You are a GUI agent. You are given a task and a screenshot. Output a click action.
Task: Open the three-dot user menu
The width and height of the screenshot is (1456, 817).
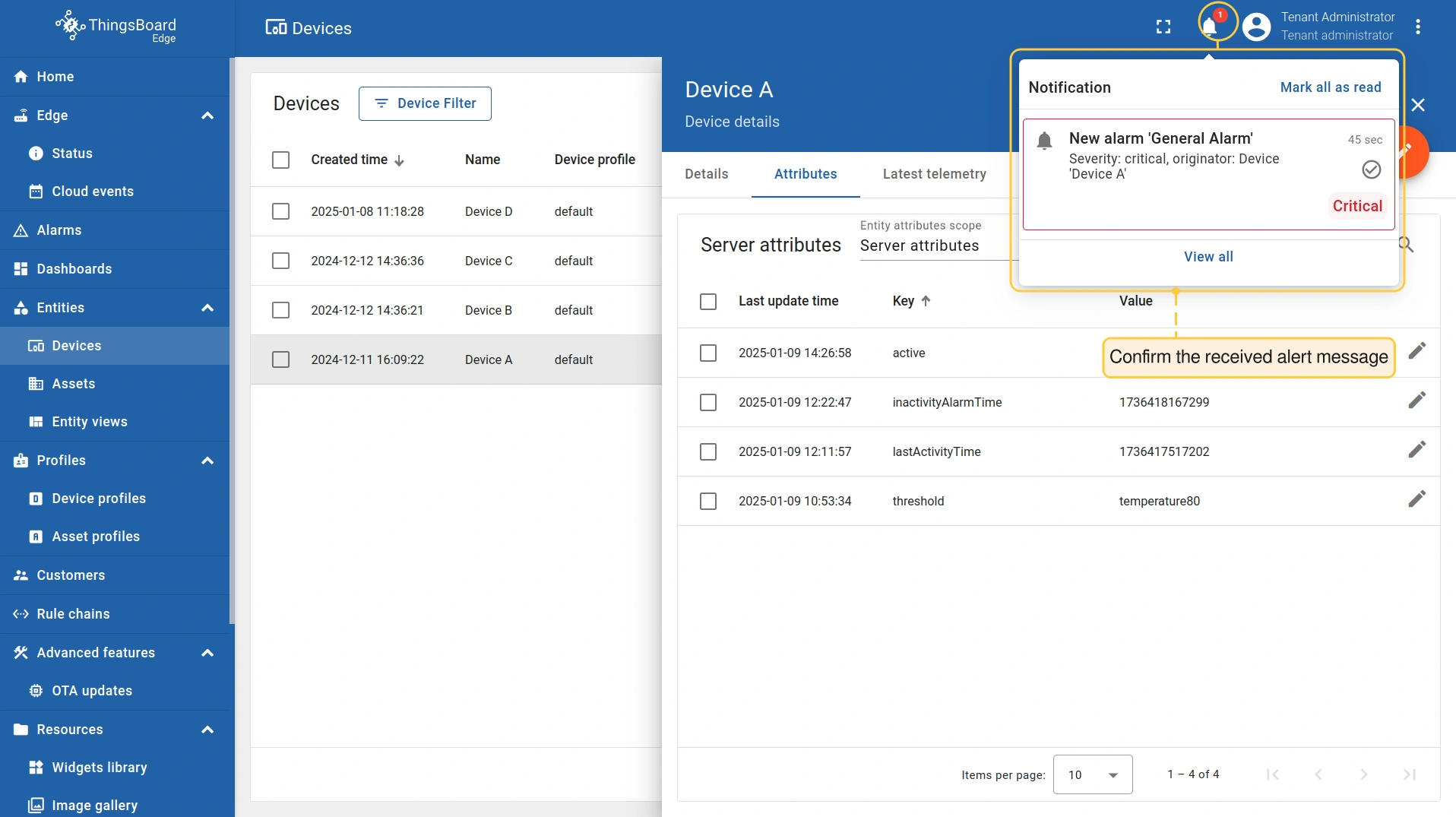(1418, 27)
